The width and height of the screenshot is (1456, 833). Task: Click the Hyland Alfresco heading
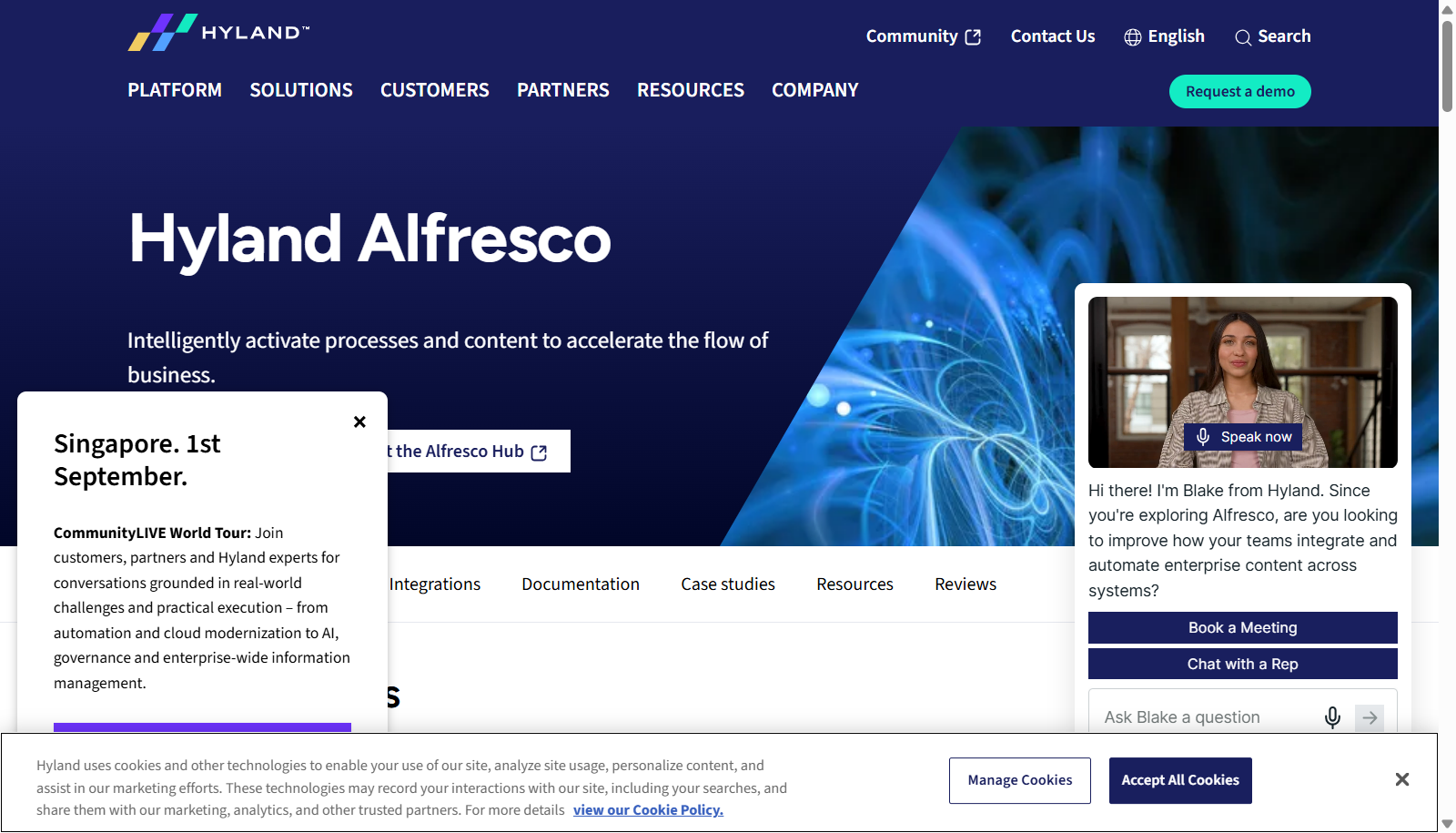point(369,239)
